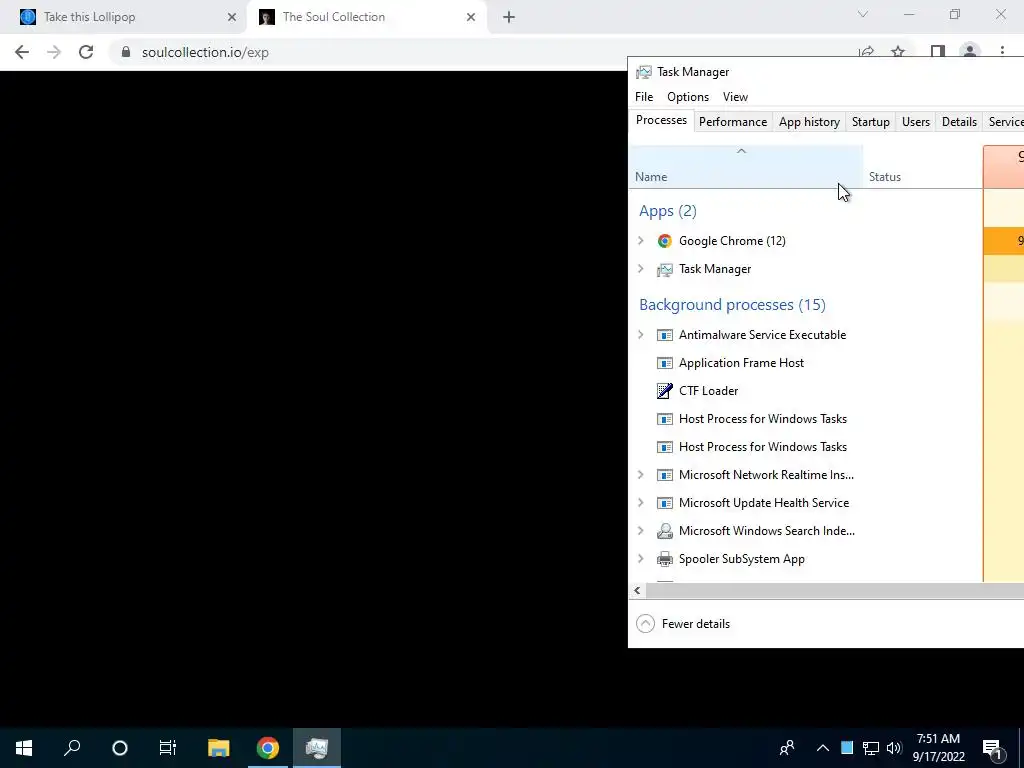
Task: Open Chrome profile avatar
Action: (x=970, y=52)
